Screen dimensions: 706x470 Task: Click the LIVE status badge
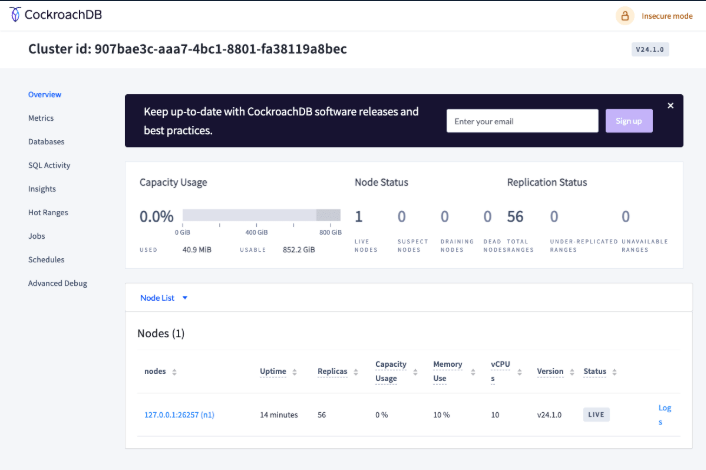pyautogui.click(x=596, y=415)
